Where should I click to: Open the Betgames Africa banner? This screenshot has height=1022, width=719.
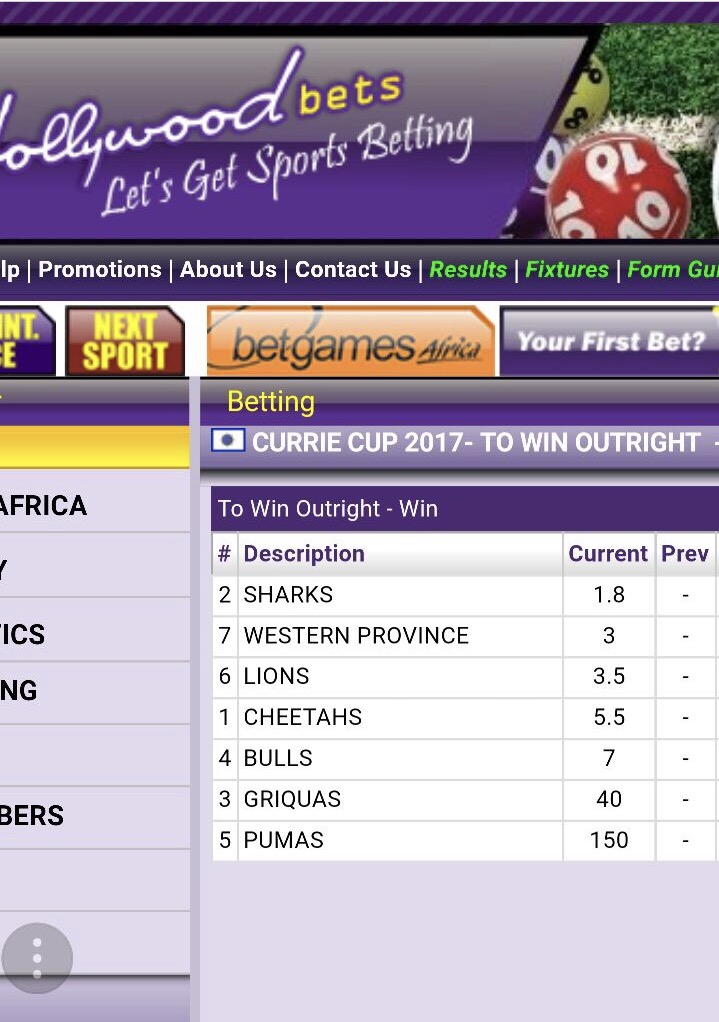pyautogui.click(x=350, y=342)
